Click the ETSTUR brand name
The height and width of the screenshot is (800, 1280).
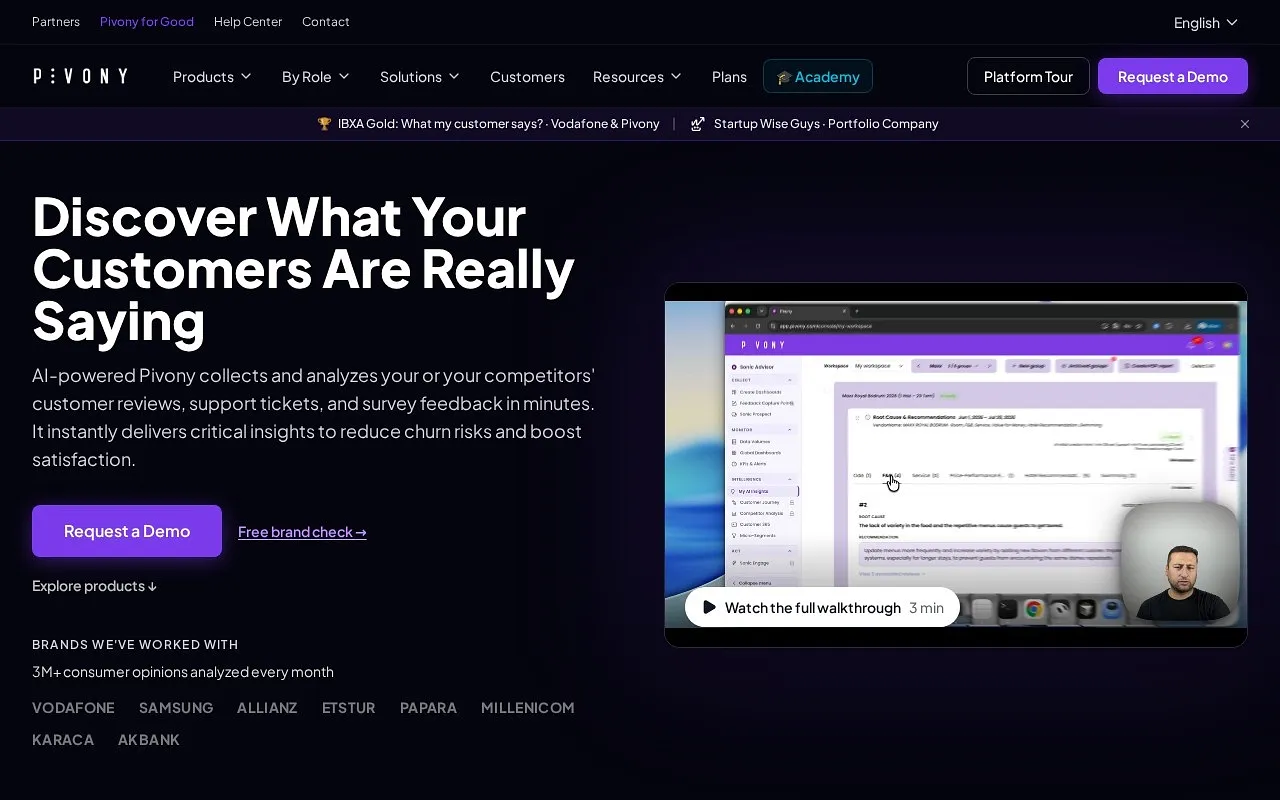pos(349,708)
